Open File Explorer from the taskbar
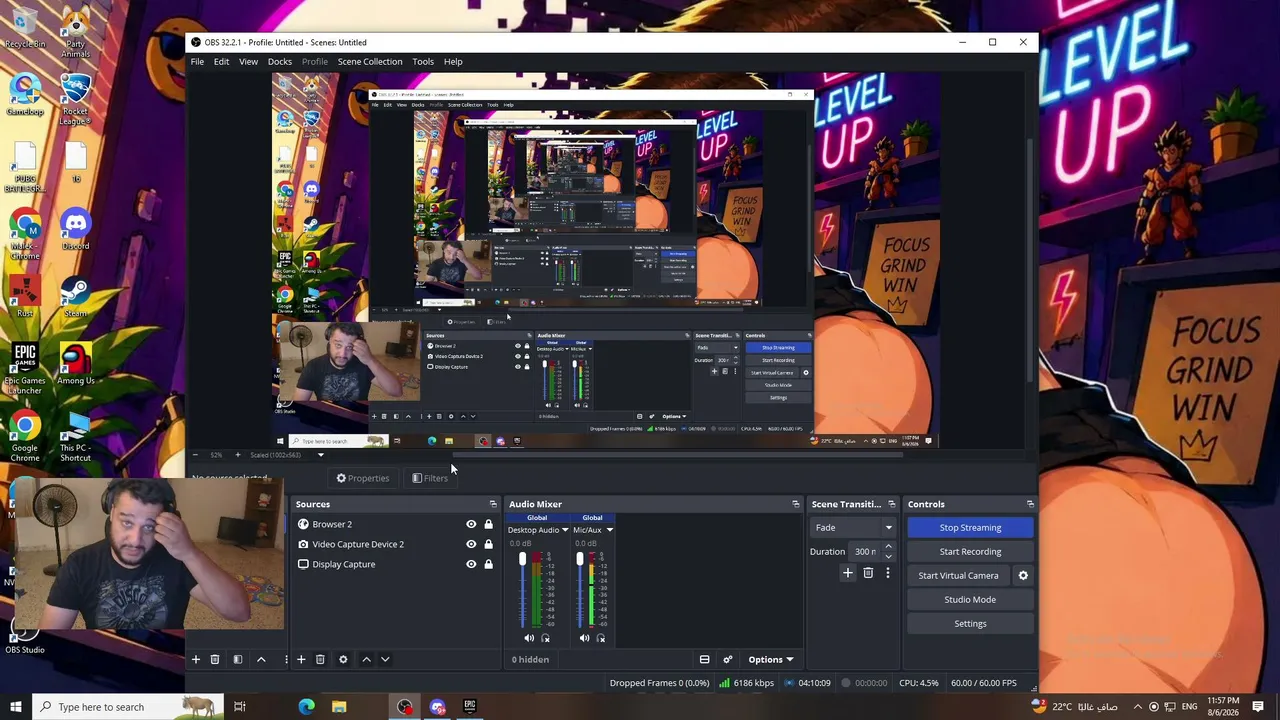 tap(339, 707)
